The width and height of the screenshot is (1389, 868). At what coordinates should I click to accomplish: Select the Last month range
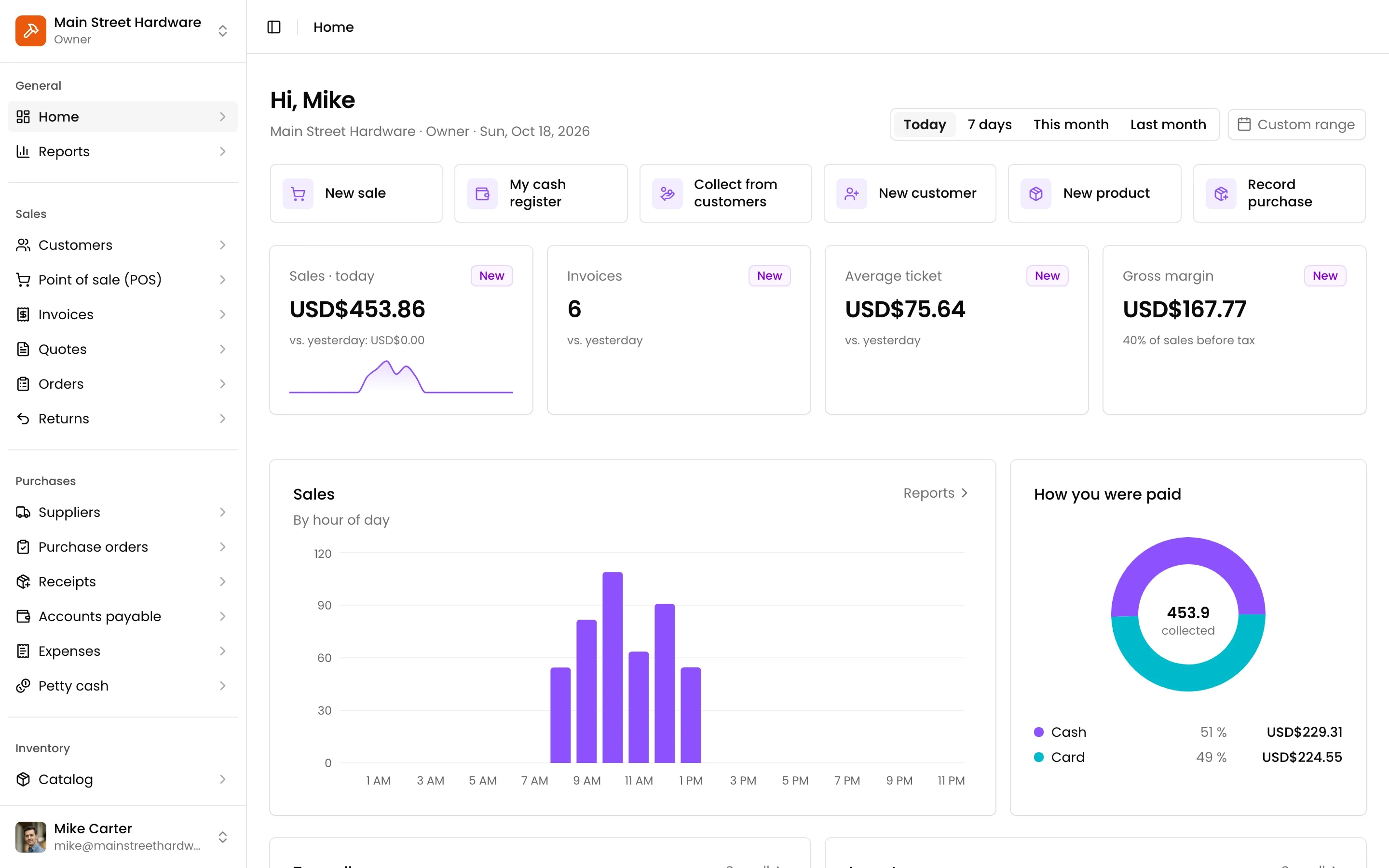click(x=1168, y=124)
